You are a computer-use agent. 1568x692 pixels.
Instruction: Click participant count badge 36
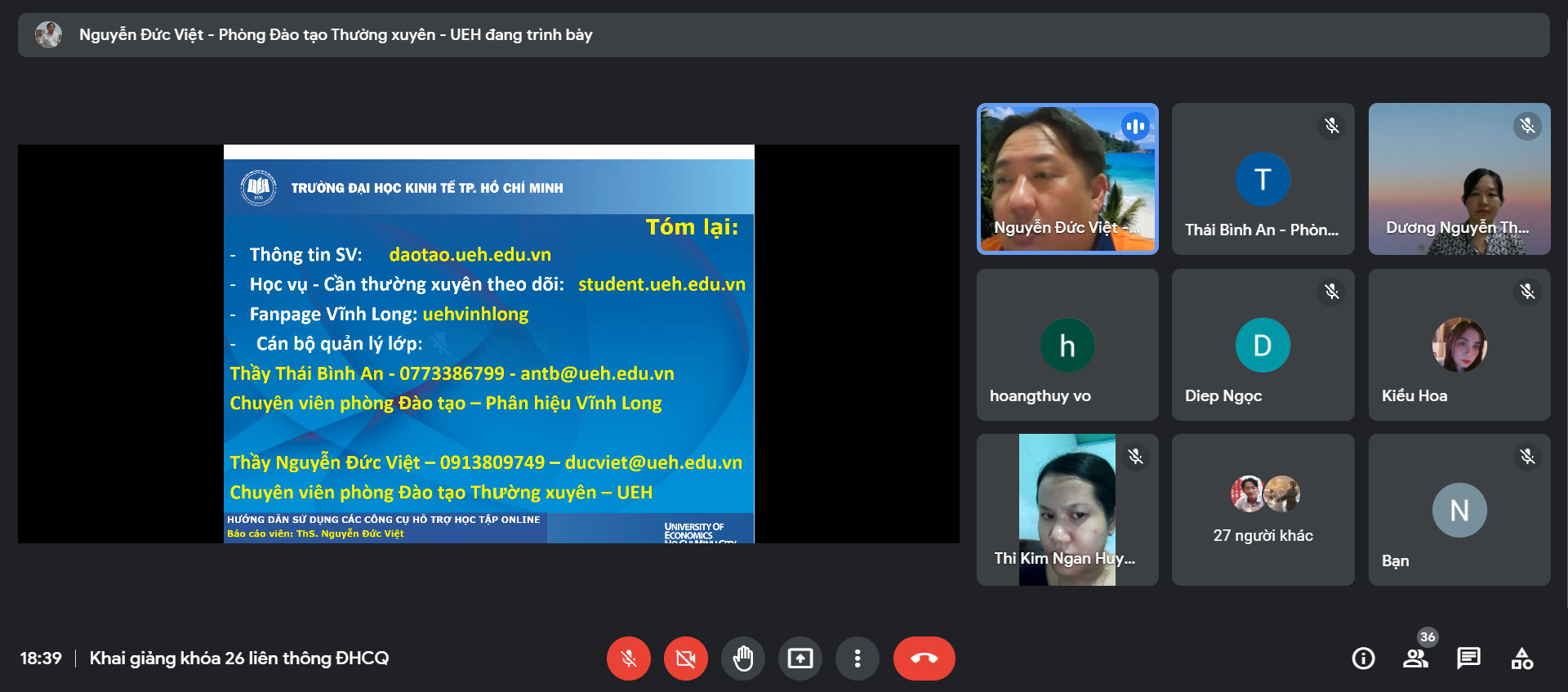point(1428,637)
